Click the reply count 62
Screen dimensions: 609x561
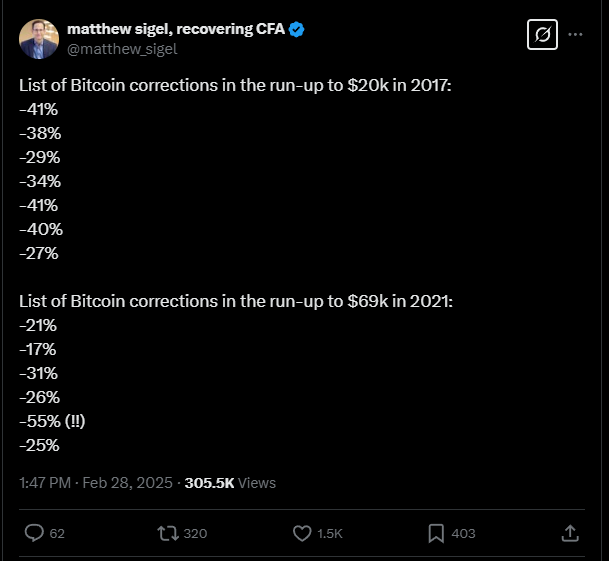pyautogui.click(x=57, y=533)
